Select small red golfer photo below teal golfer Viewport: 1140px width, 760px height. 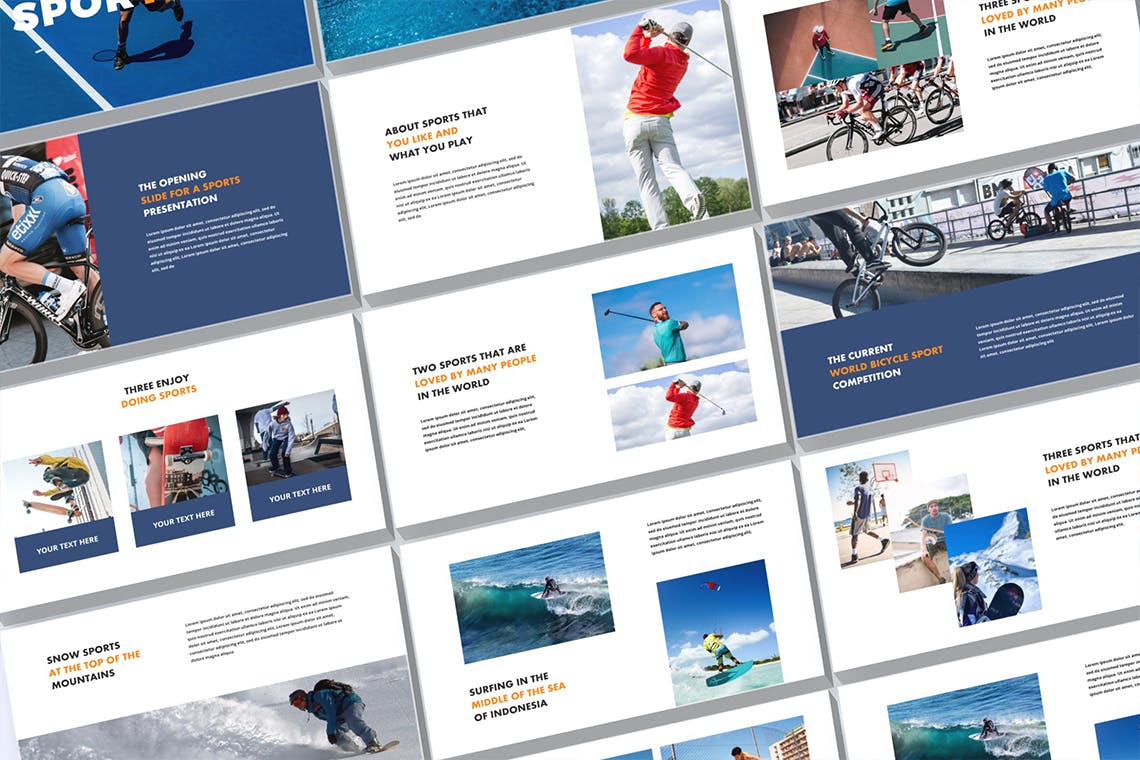click(682, 405)
